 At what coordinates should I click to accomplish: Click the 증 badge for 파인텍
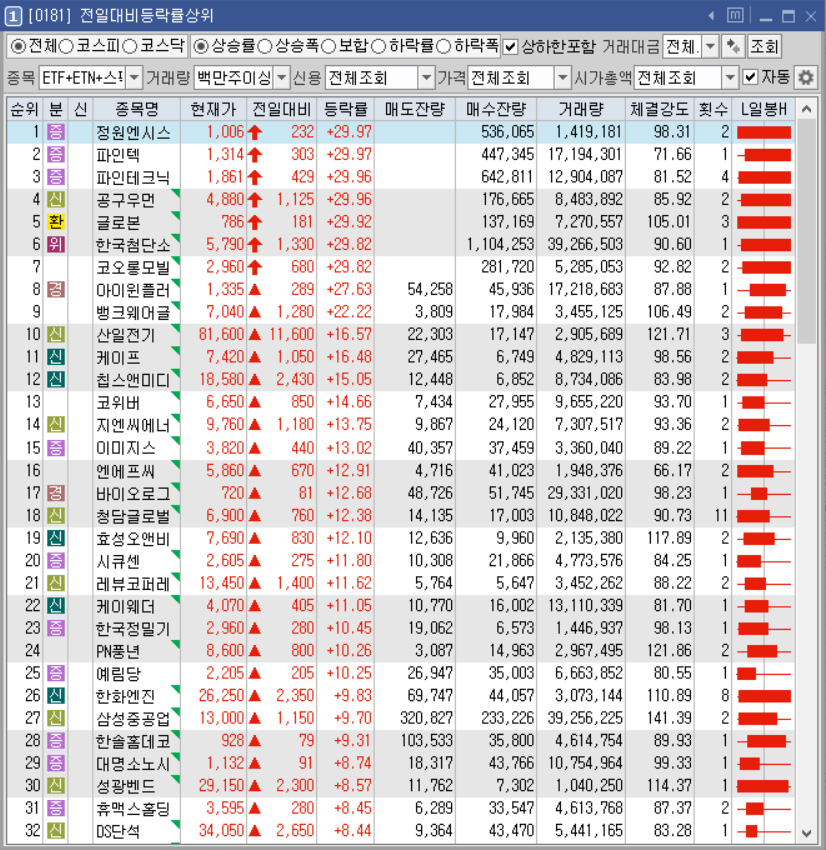(56, 154)
